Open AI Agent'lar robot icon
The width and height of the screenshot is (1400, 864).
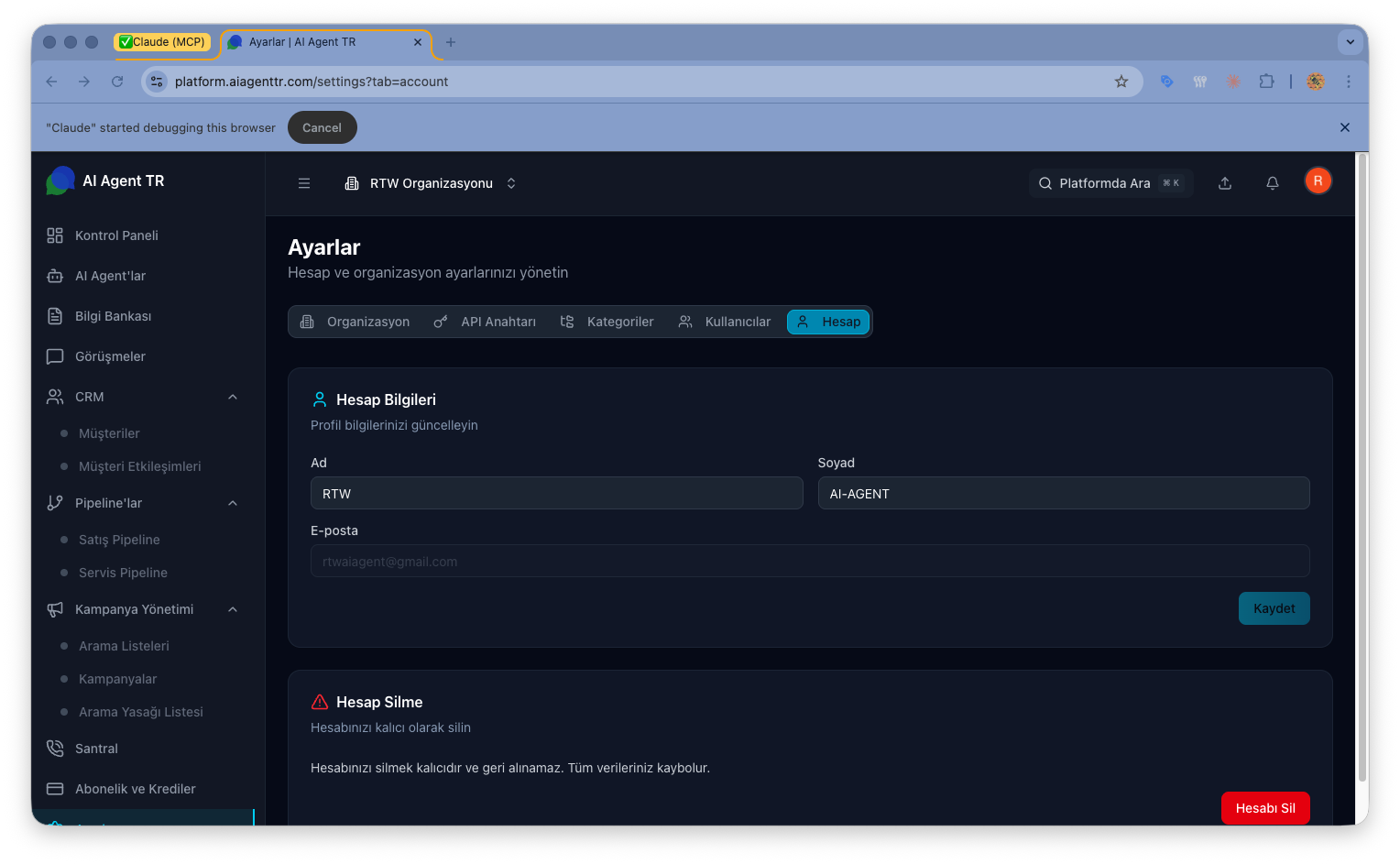pos(55,276)
